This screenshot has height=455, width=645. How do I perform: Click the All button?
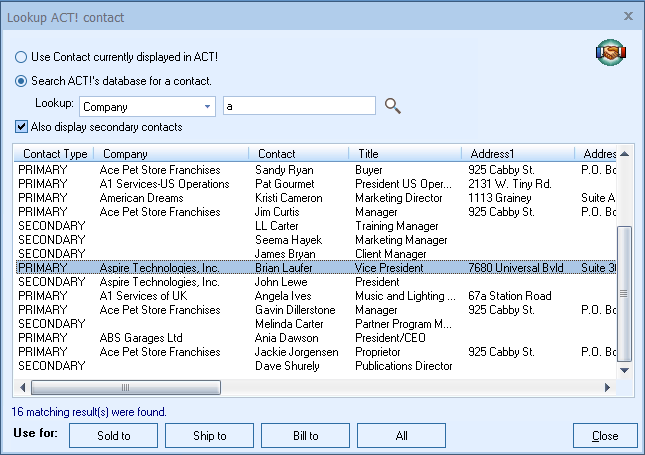[x=401, y=436]
